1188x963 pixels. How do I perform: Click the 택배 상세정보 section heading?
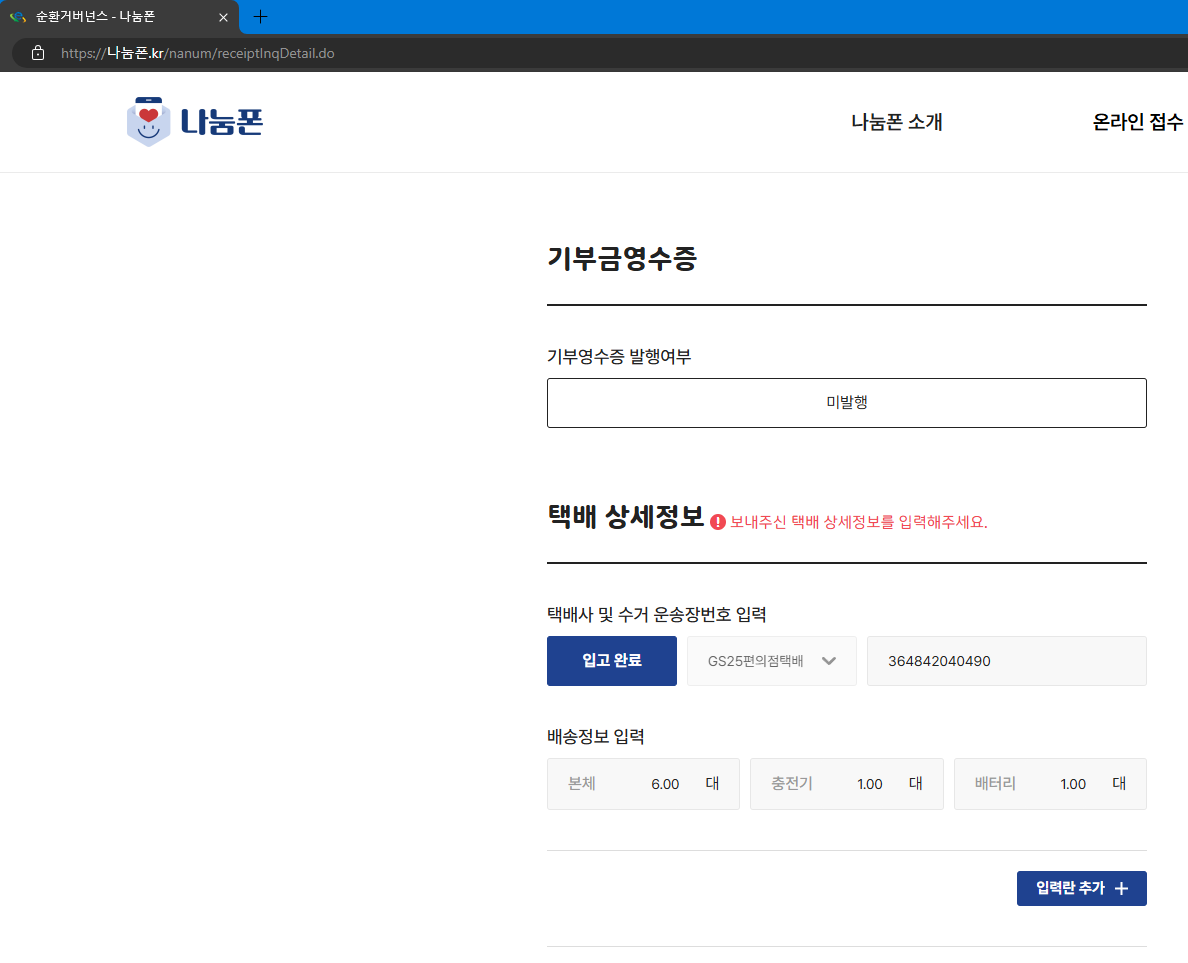coord(626,519)
